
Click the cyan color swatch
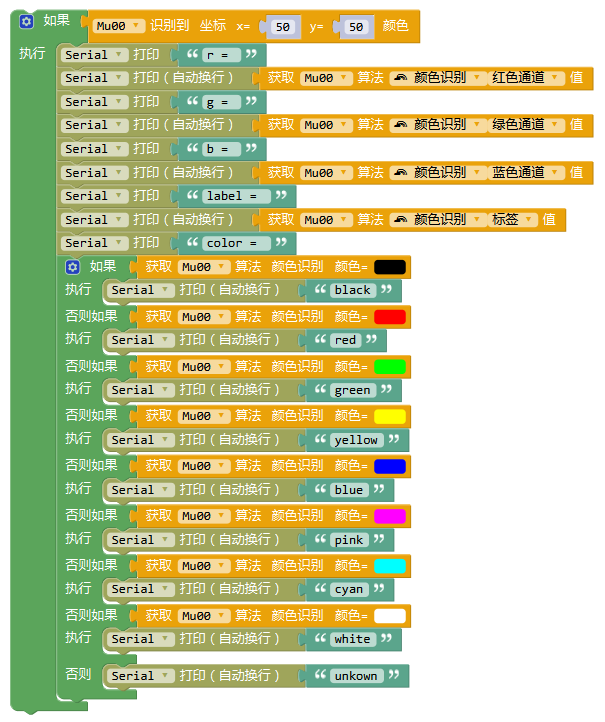(390, 566)
